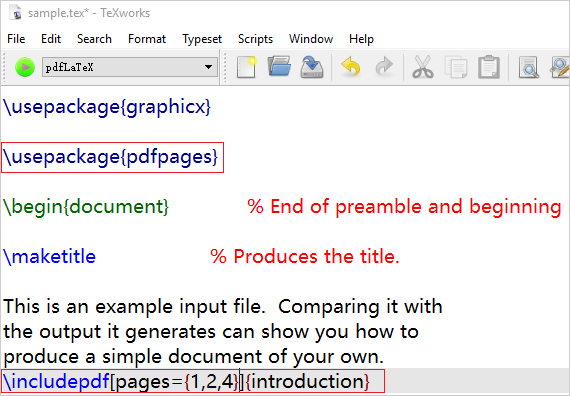Screen dimensions: 570x396
Task: Click the Find magnifier icon
Action: (528, 67)
